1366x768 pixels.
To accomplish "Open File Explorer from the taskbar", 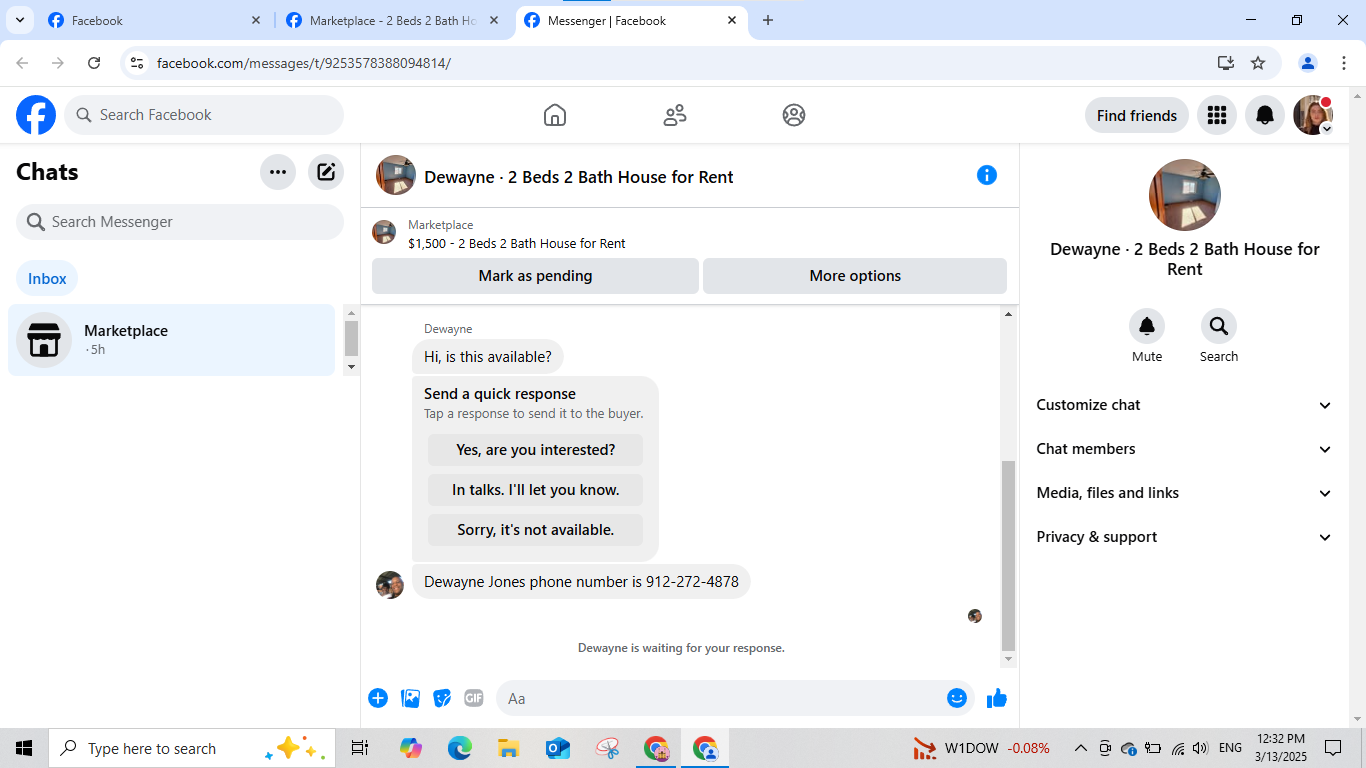I will (508, 748).
